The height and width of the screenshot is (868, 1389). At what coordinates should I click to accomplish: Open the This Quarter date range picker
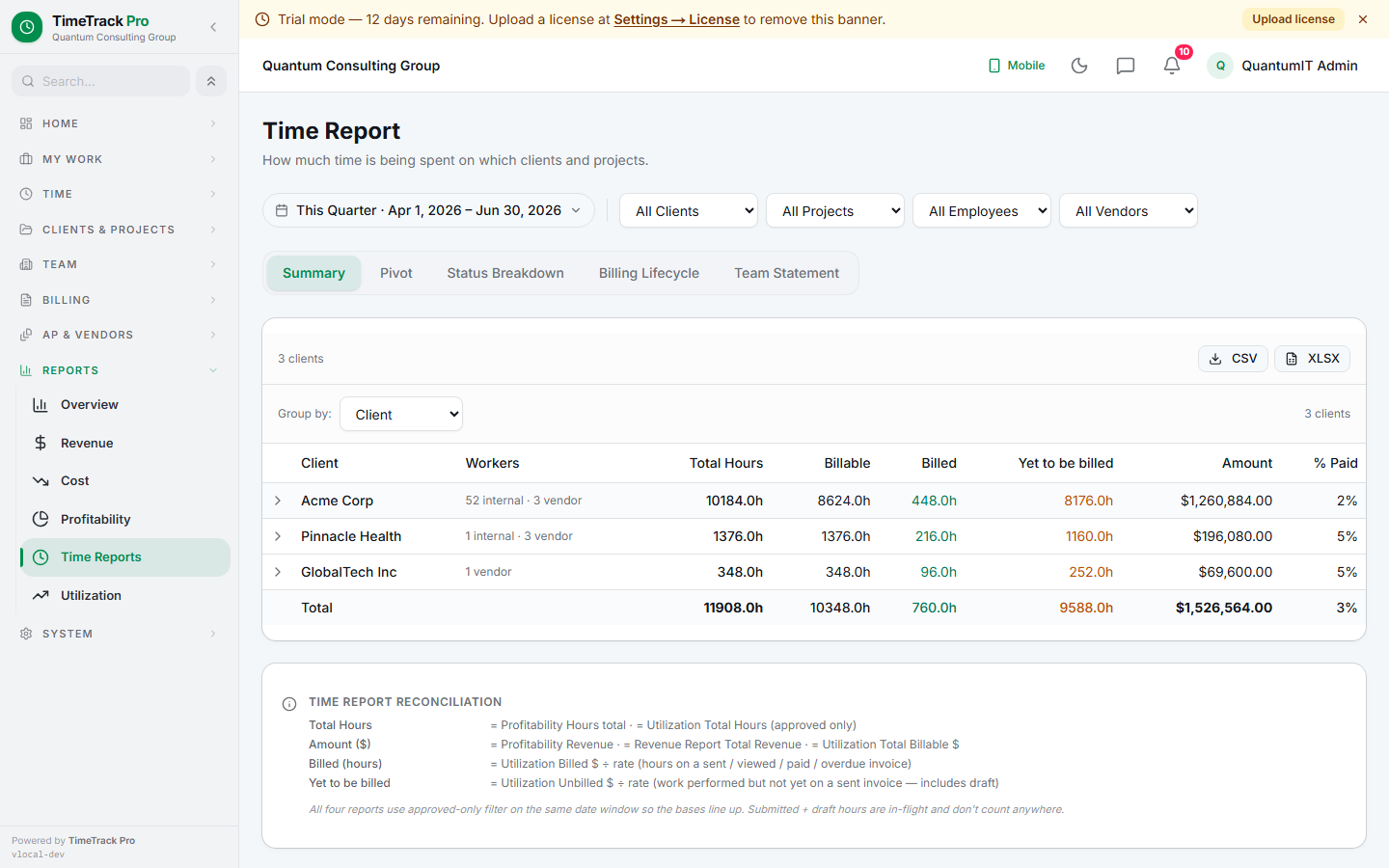point(428,210)
